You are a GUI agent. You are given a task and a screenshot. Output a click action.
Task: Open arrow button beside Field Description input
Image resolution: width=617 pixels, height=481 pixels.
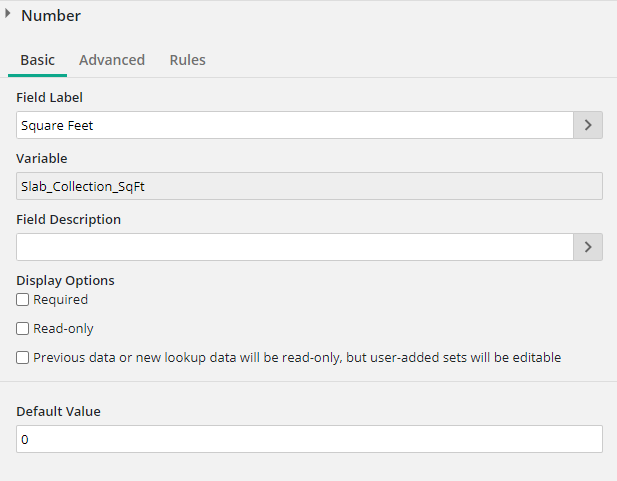click(587, 247)
